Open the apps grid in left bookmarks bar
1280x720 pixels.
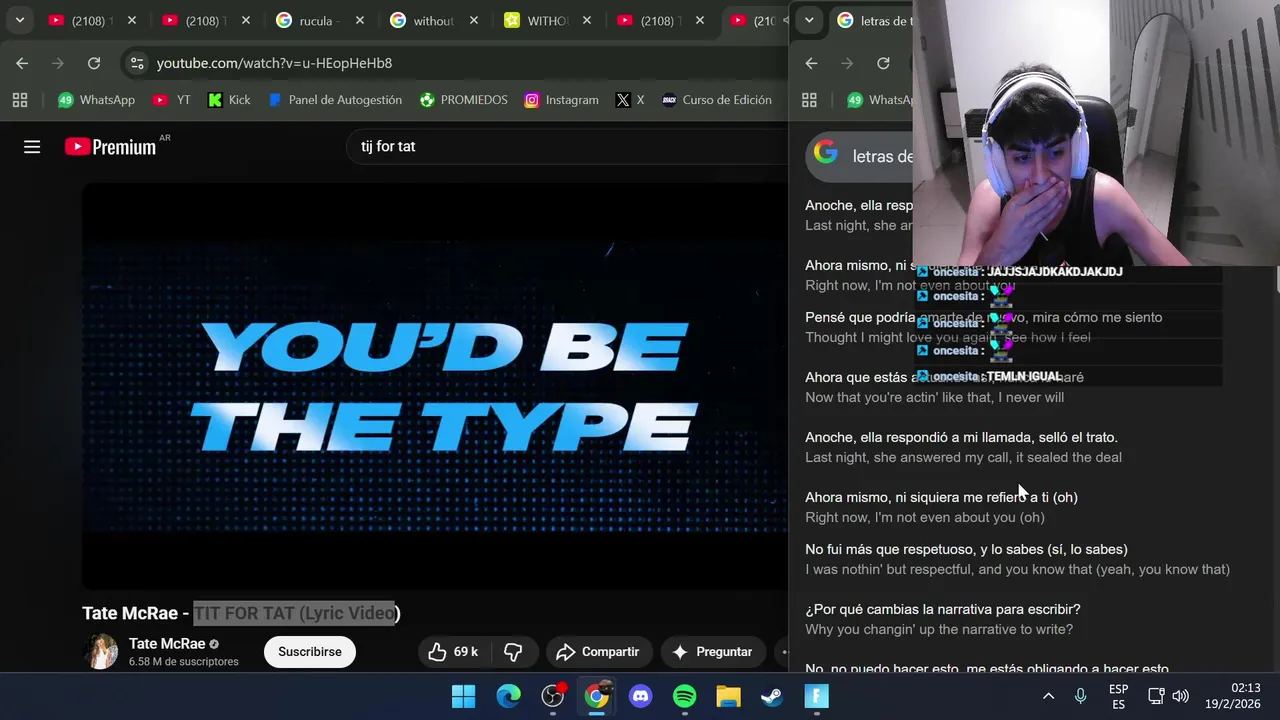click(x=20, y=100)
